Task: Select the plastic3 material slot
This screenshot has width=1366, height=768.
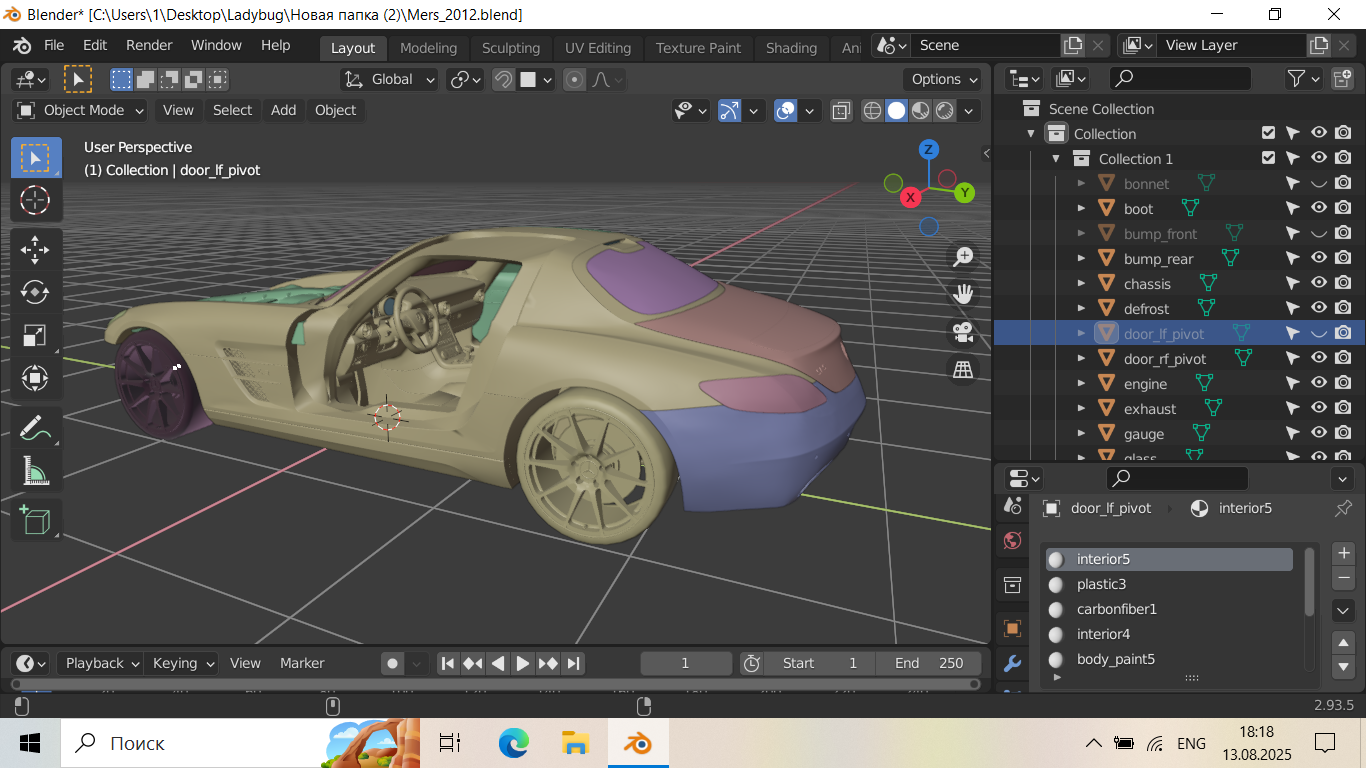Action: click(1101, 584)
